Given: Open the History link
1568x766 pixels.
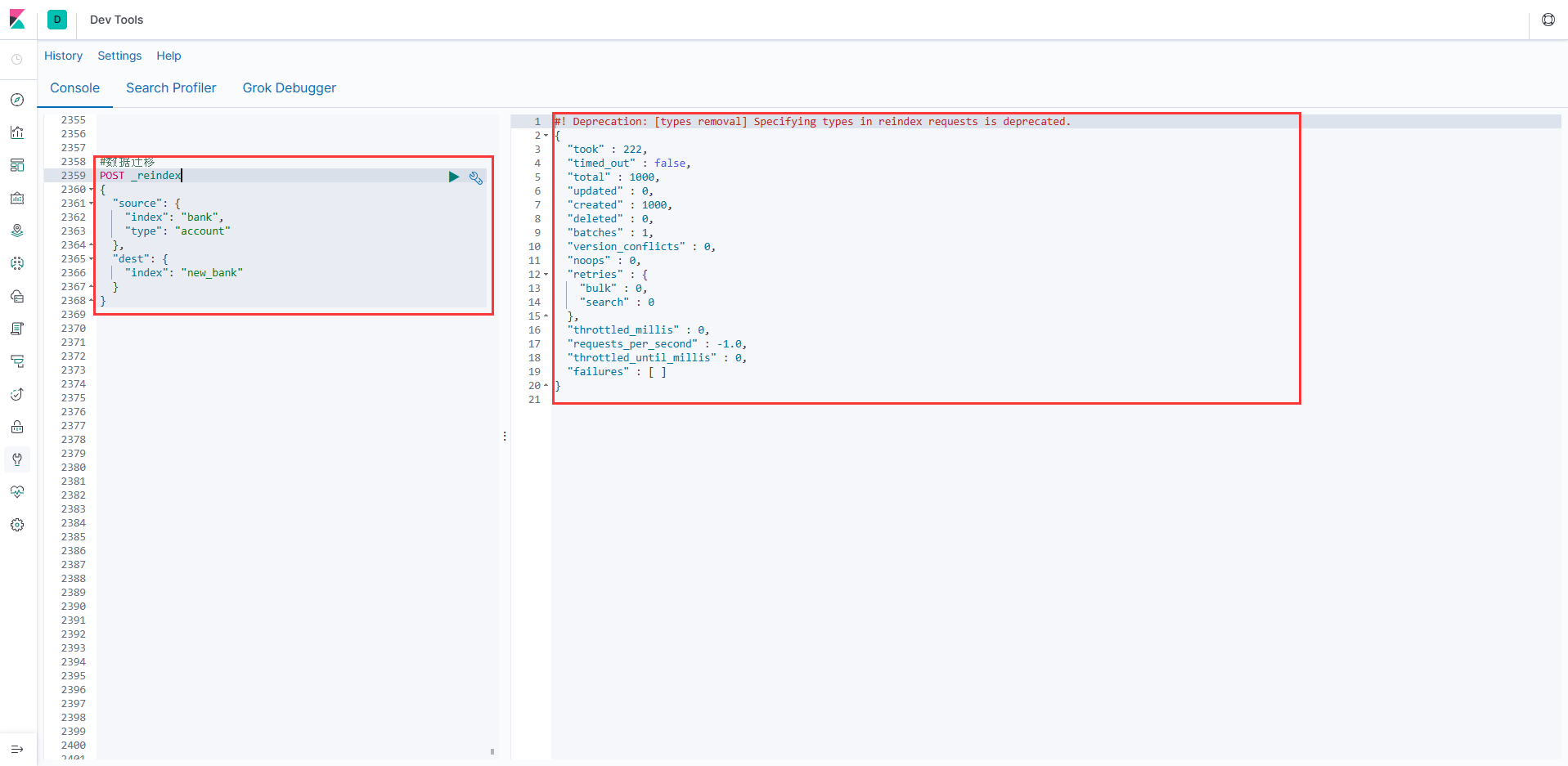Looking at the screenshot, I should [63, 56].
